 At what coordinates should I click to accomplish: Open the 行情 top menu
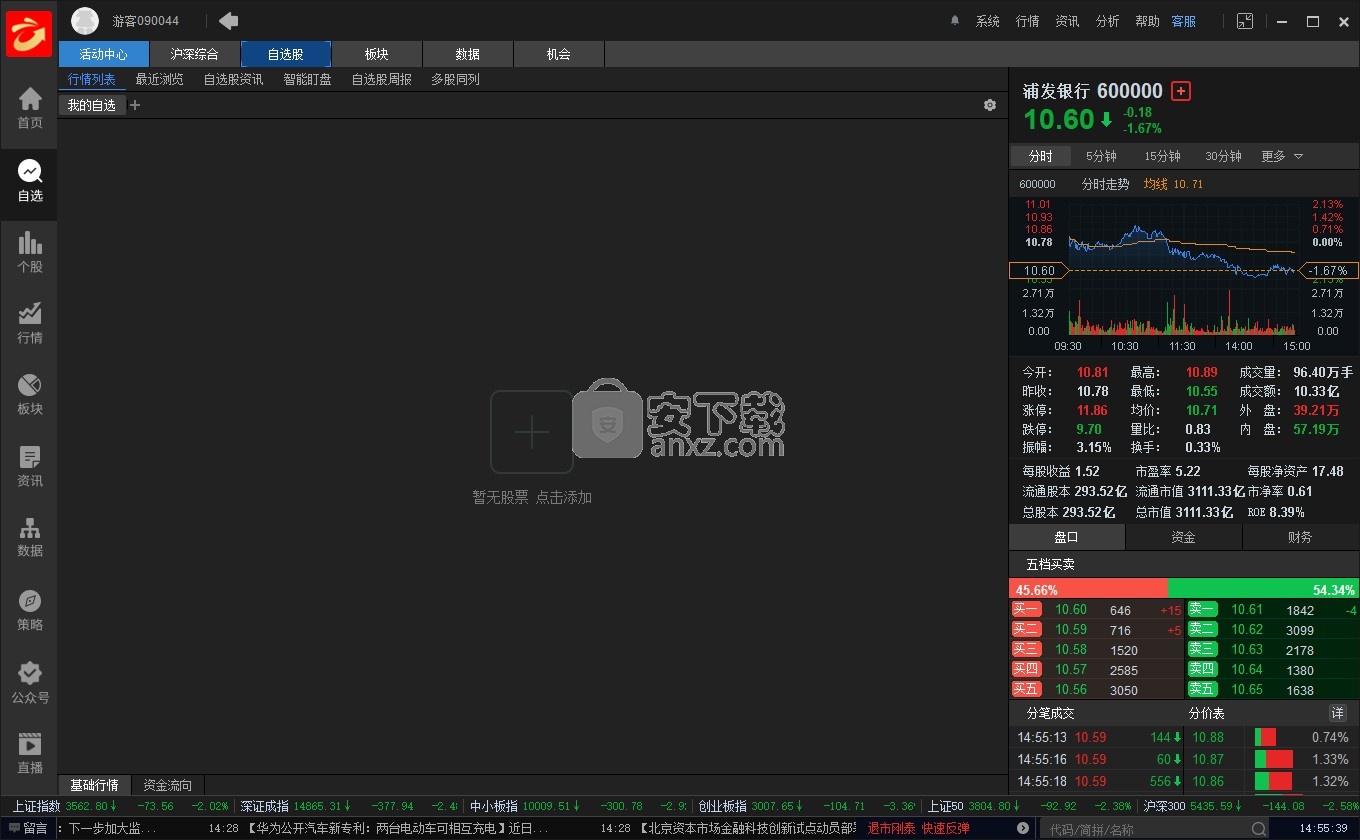1028,21
